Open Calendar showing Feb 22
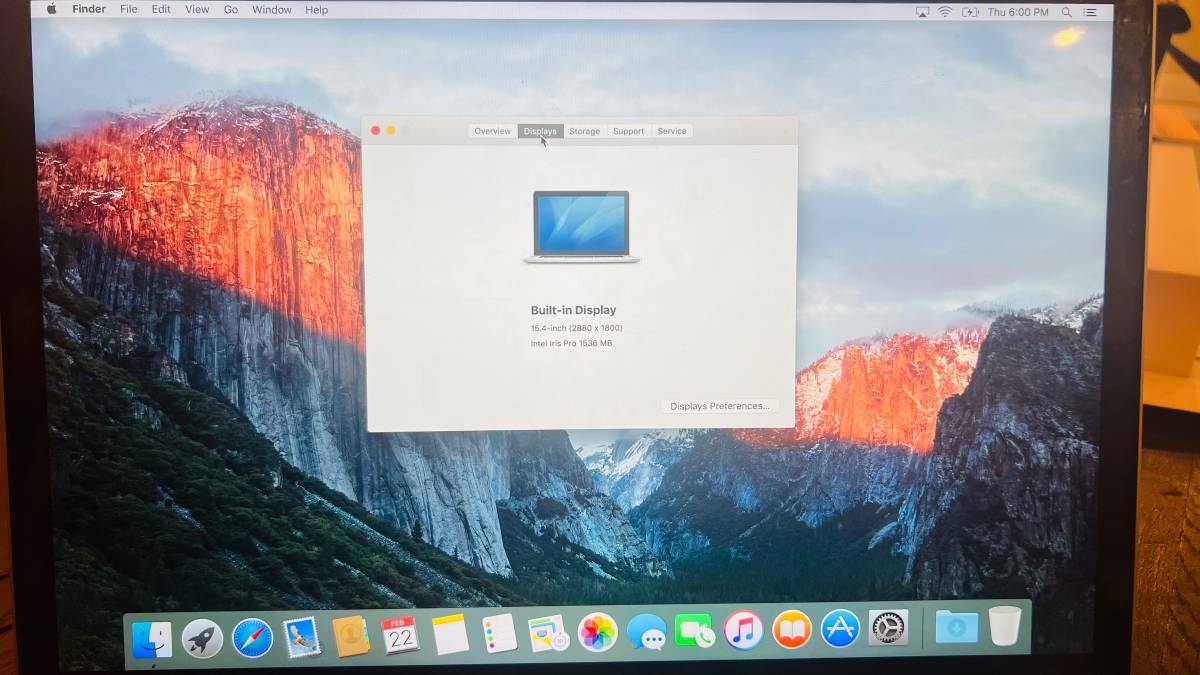This screenshot has height=675, width=1200. coord(400,634)
